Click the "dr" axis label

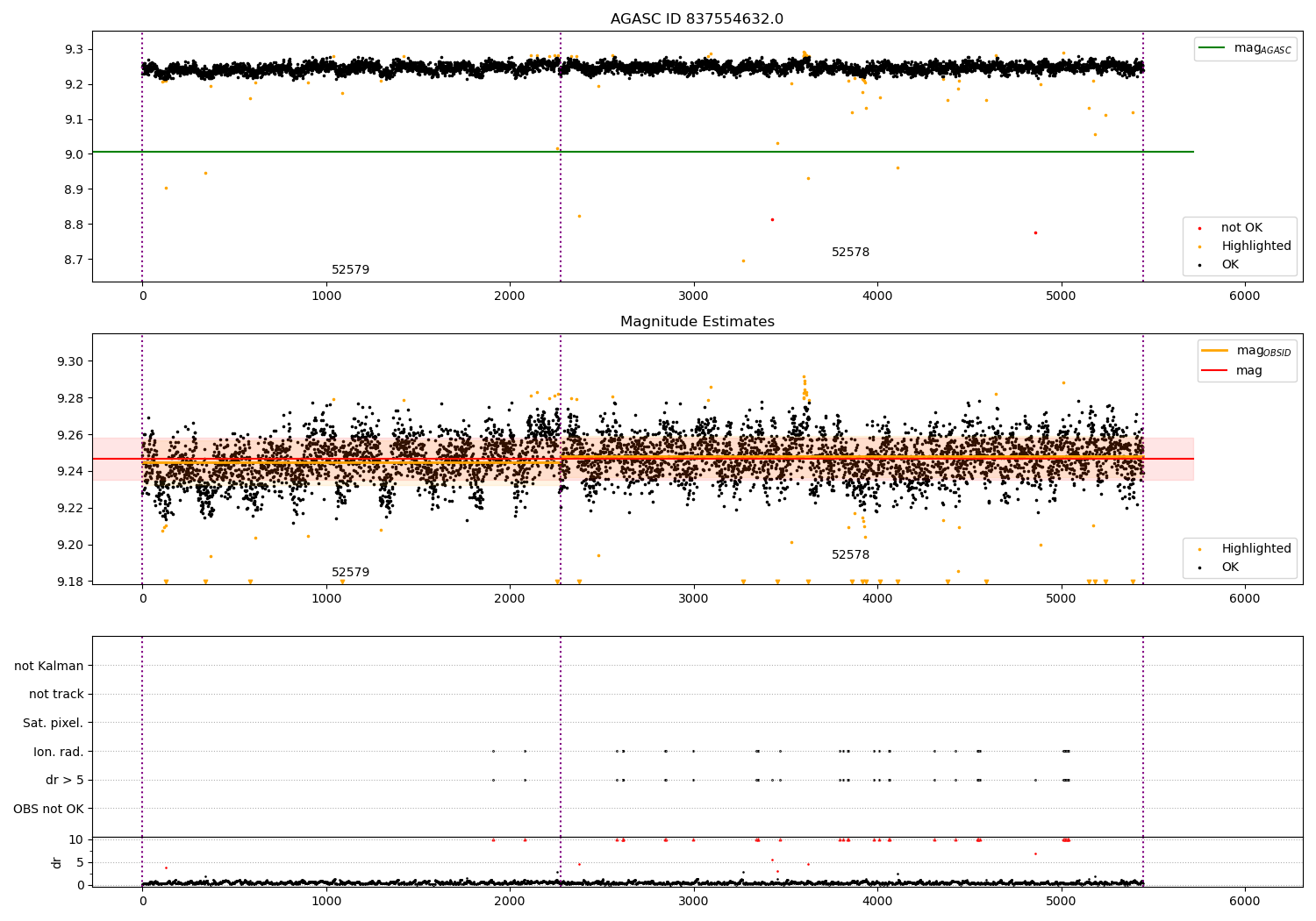[57, 862]
